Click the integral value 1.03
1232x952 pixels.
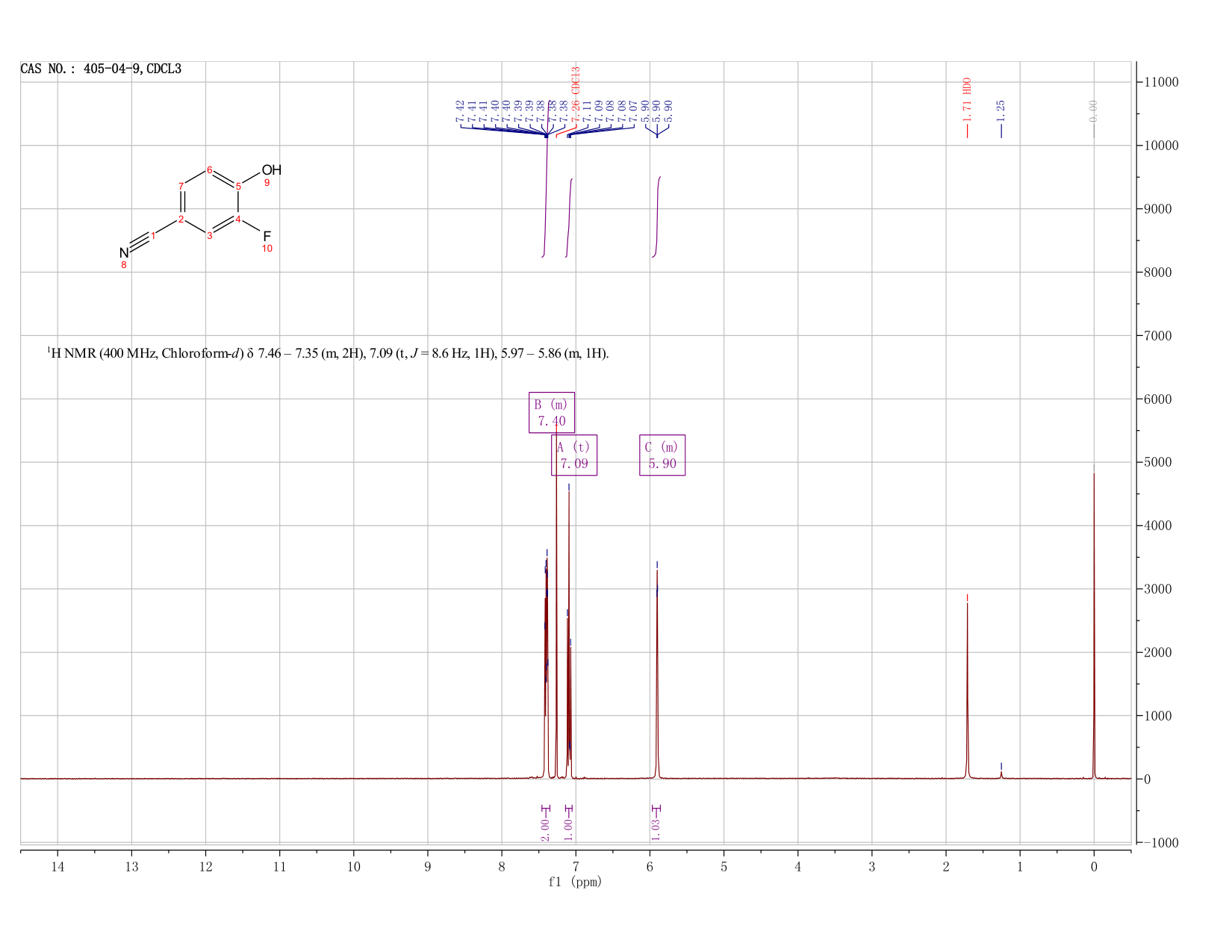(656, 830)
